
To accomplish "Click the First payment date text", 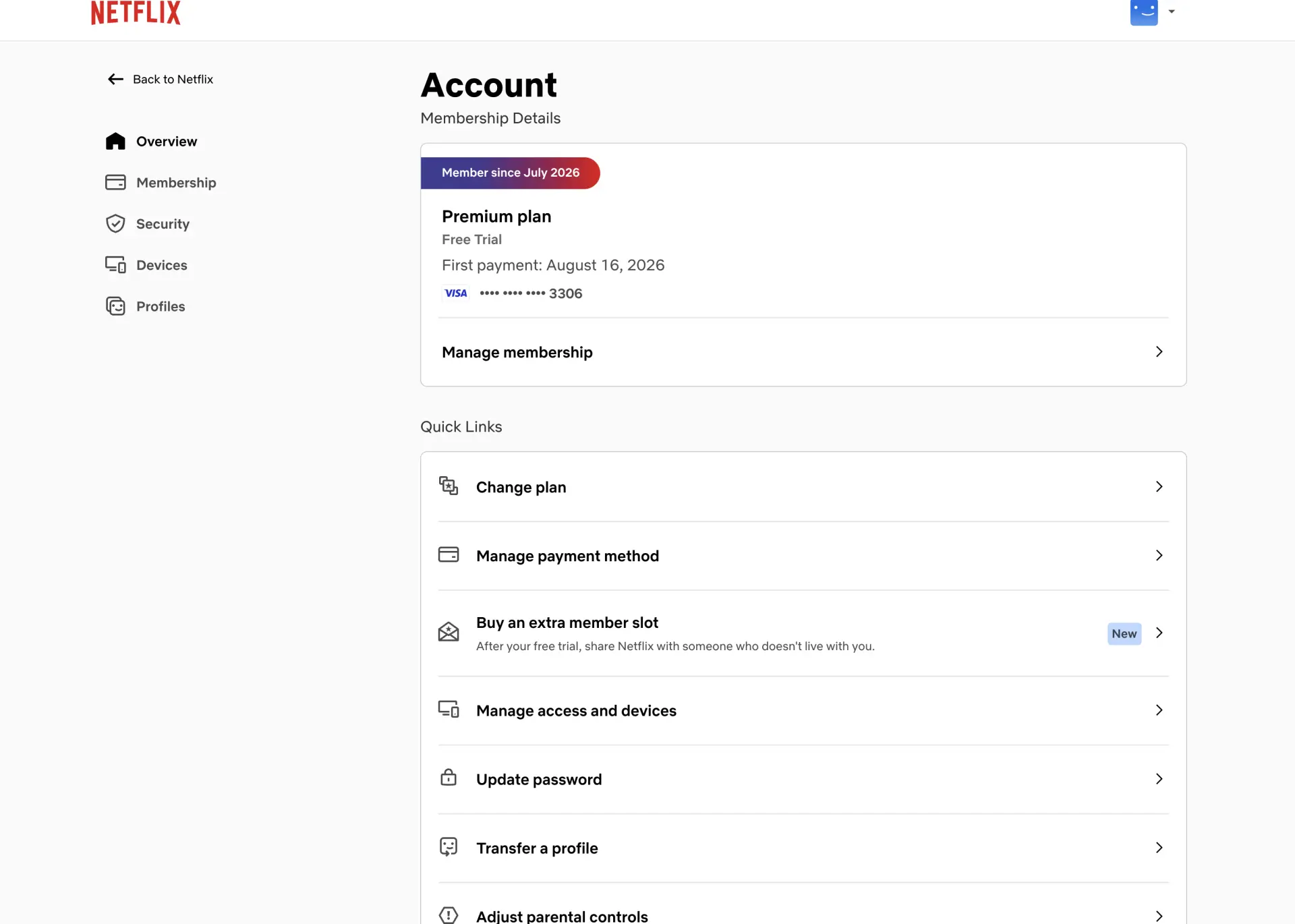I will (x=553, y=265).
